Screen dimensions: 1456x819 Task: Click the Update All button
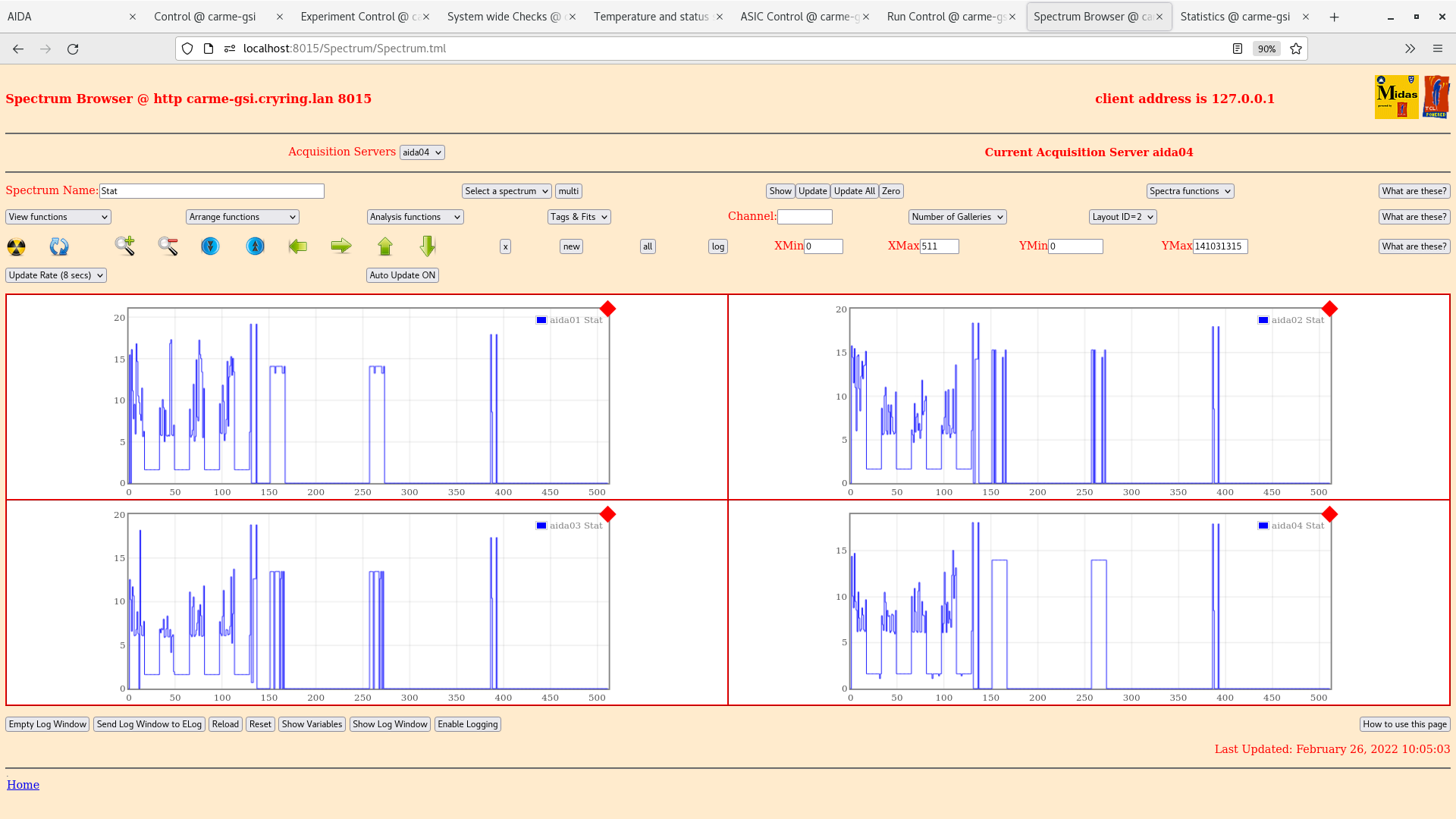click(x=855, y=191)
